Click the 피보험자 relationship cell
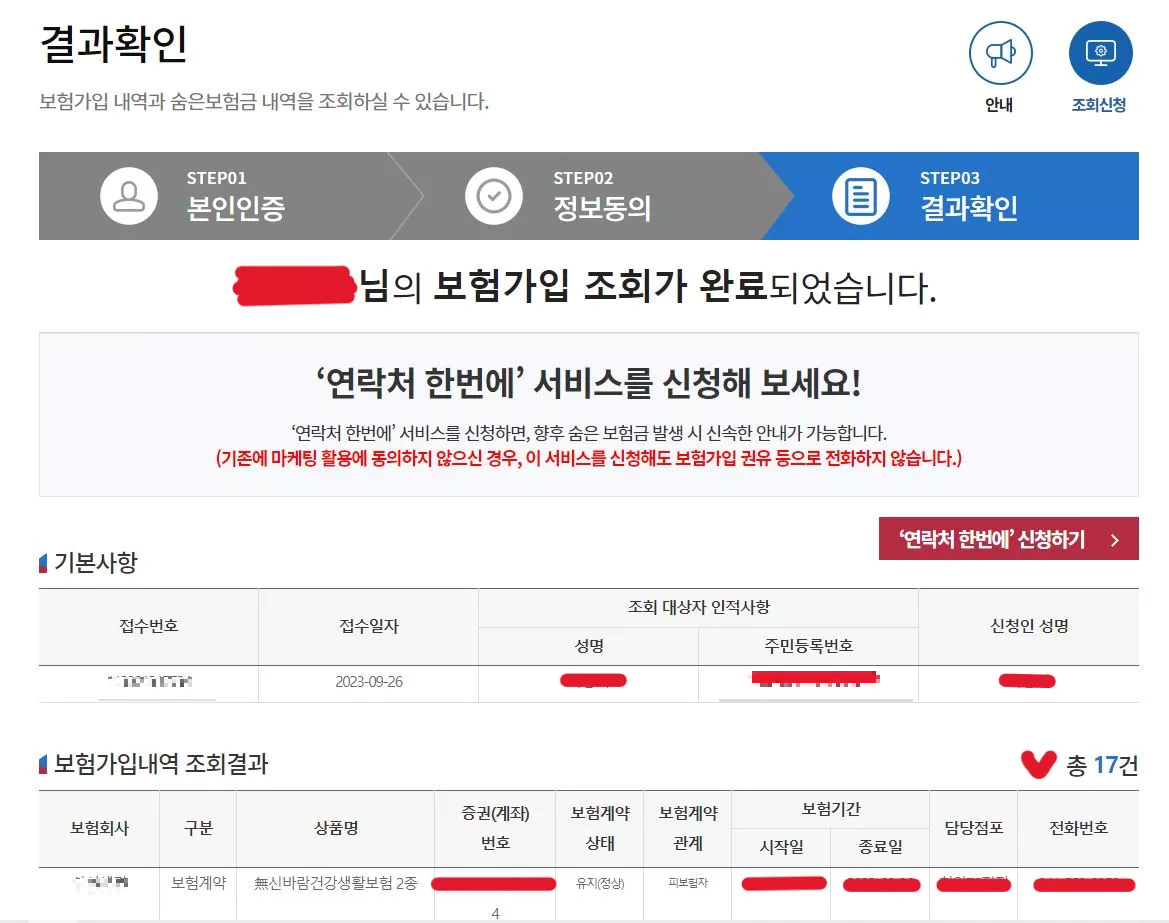 pos(687,883)
